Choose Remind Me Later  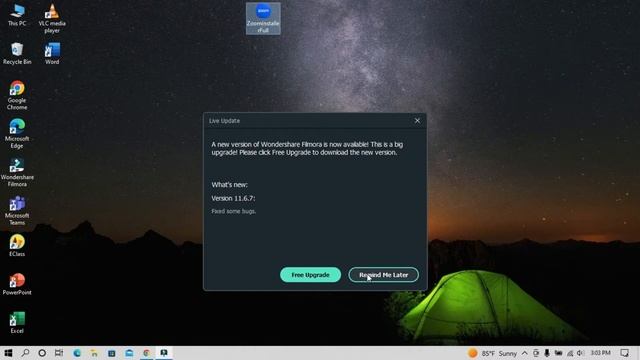[383, 275]
